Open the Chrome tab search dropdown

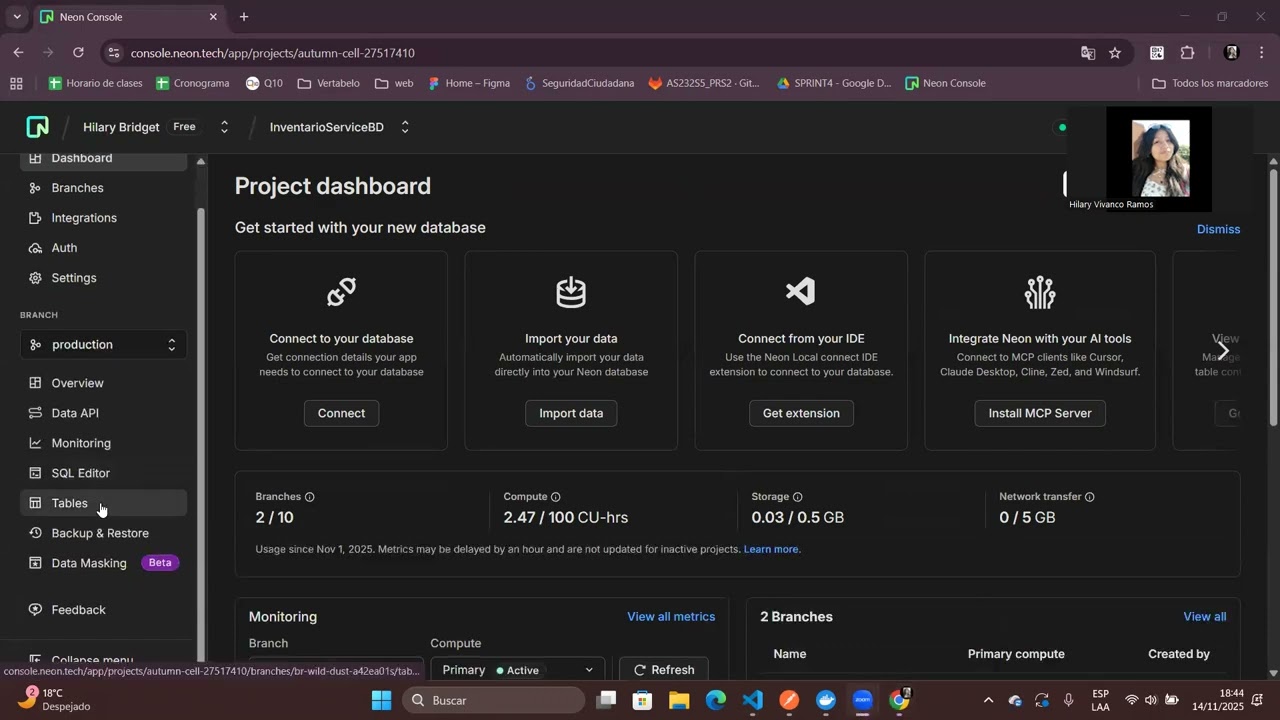pyautogui.click(x=17, y=17)
